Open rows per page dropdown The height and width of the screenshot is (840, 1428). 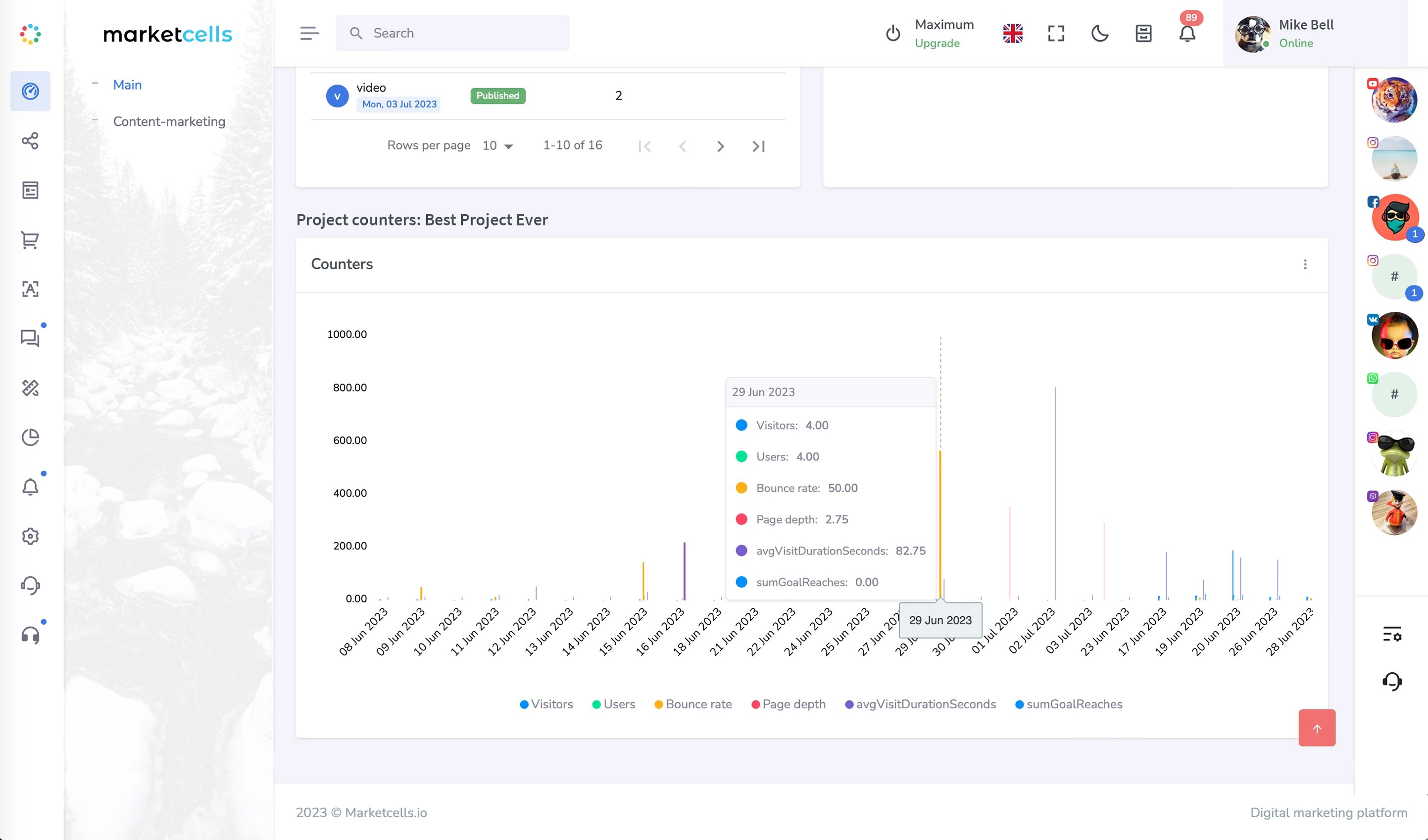coord(497,146)
